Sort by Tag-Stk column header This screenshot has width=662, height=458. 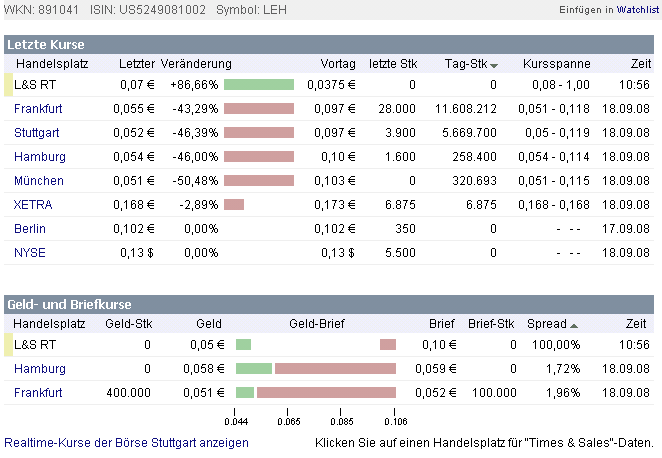coord(466,64)
